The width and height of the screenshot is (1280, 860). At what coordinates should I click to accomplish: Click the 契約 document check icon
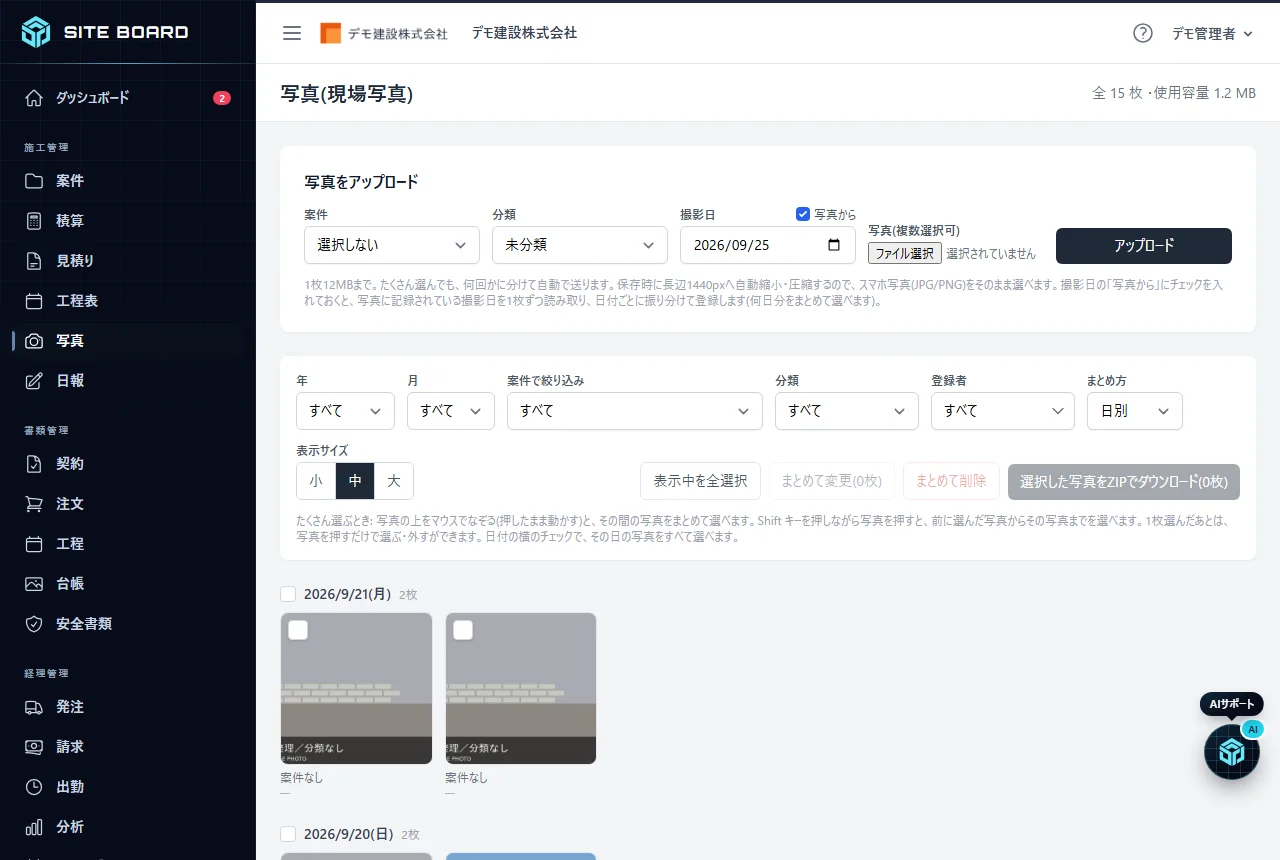pyautogui.click(x=34, y=464)
